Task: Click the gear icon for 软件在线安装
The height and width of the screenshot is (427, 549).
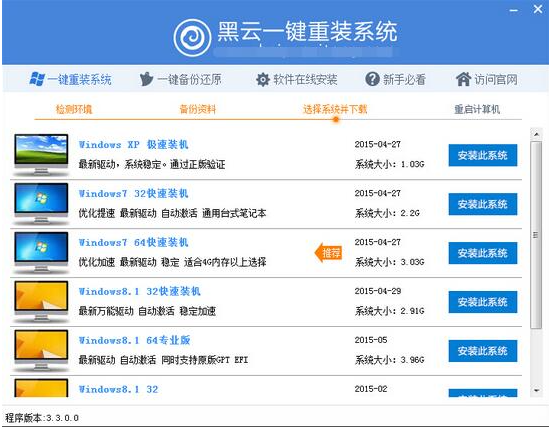Action: pyautogui.click(x=263, y=79)
